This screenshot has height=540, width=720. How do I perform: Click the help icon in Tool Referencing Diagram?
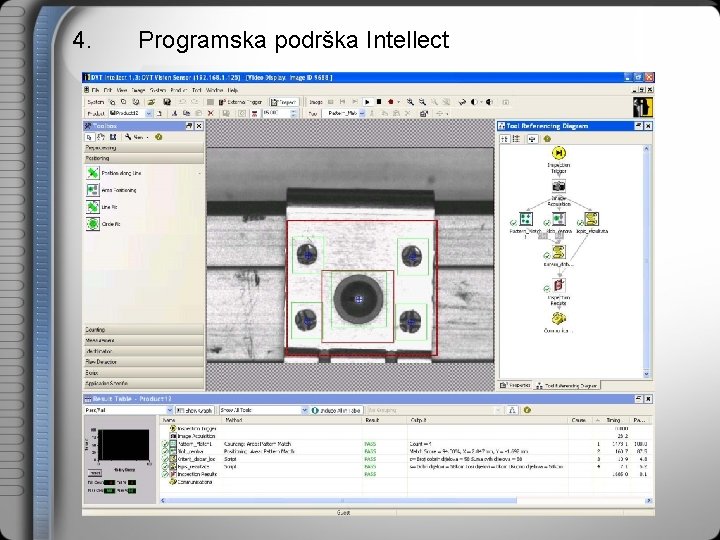tap(547, 139)
